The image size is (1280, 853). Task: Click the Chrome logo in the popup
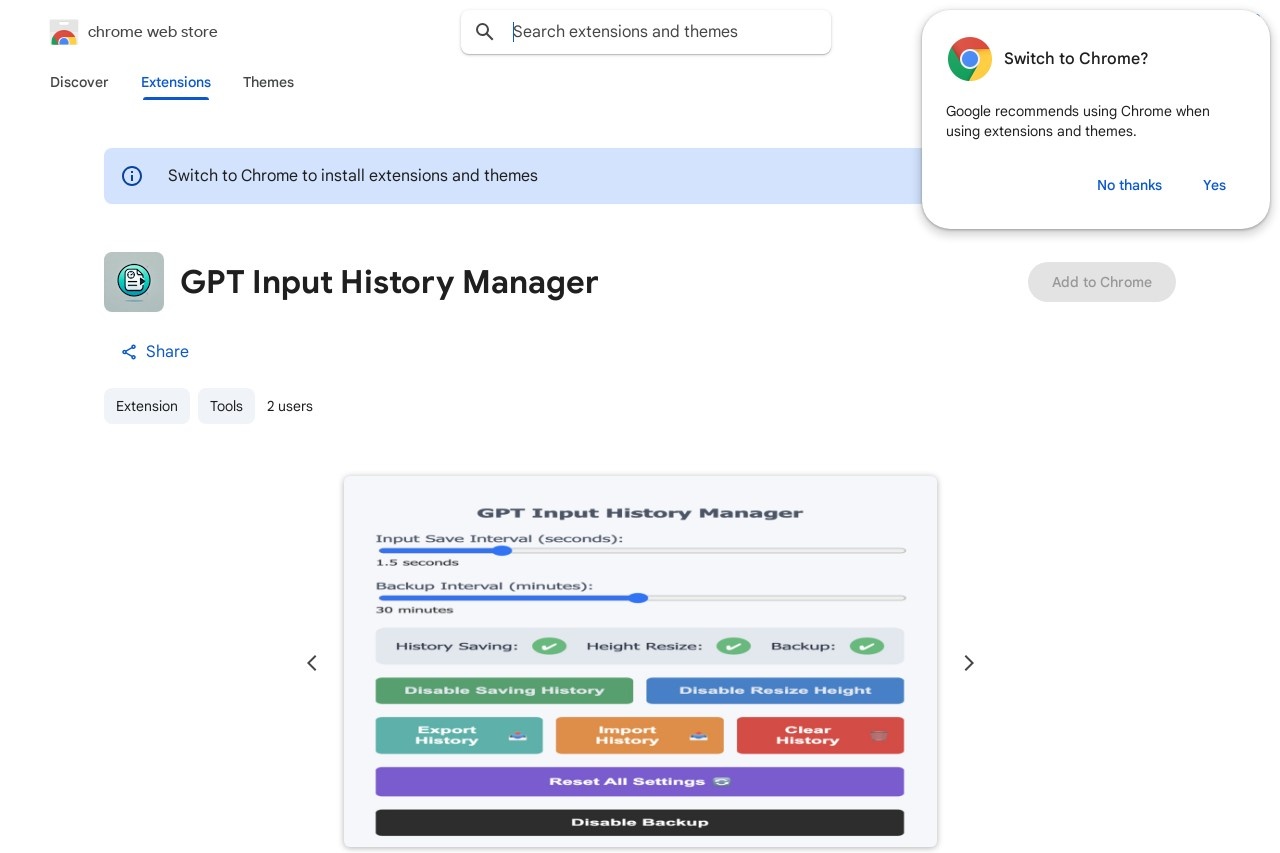pos(969,59)
